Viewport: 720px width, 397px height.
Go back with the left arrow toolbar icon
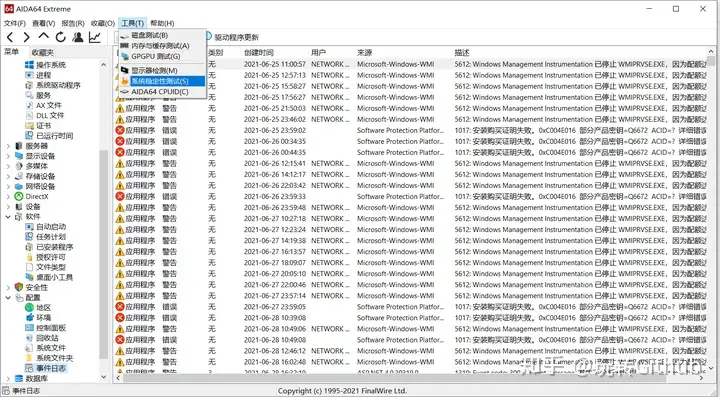point(10,37)
